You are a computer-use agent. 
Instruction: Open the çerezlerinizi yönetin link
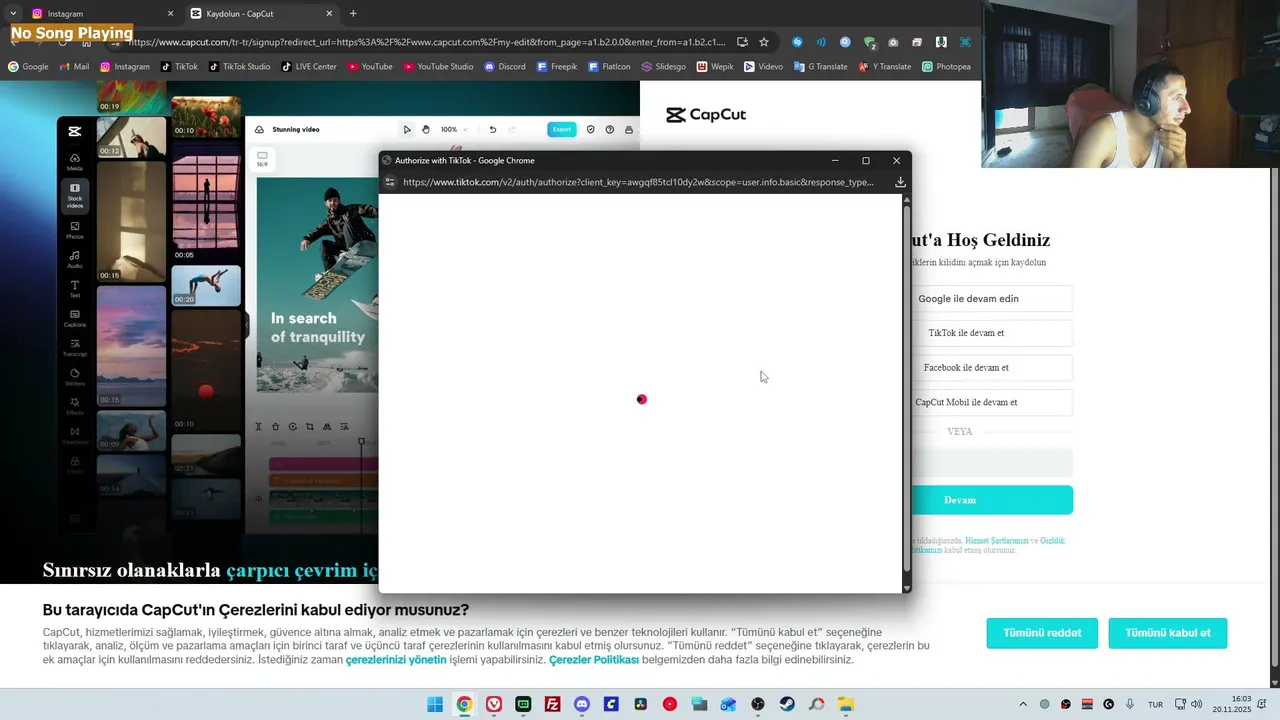point(396,660)
